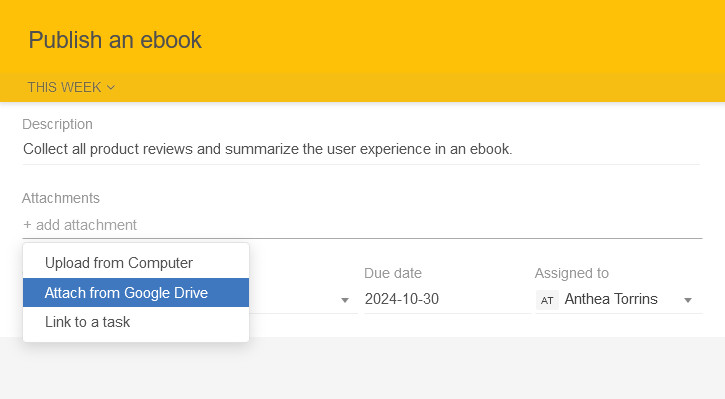Click the Description label
This screenshot has width=725, height=399.
57,124
